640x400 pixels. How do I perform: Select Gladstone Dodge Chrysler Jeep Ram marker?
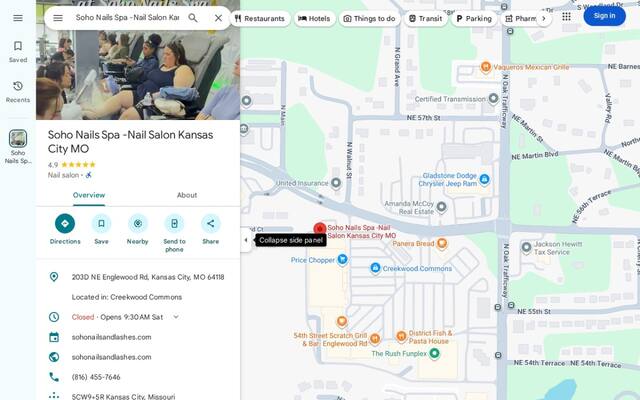coord(484,179)
